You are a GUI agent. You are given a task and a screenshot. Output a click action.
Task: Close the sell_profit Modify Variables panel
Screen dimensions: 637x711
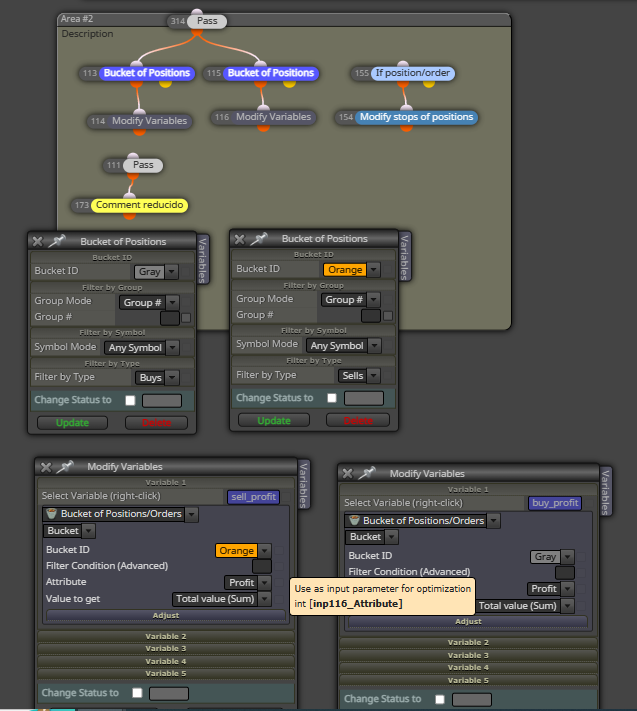[46, 467]
